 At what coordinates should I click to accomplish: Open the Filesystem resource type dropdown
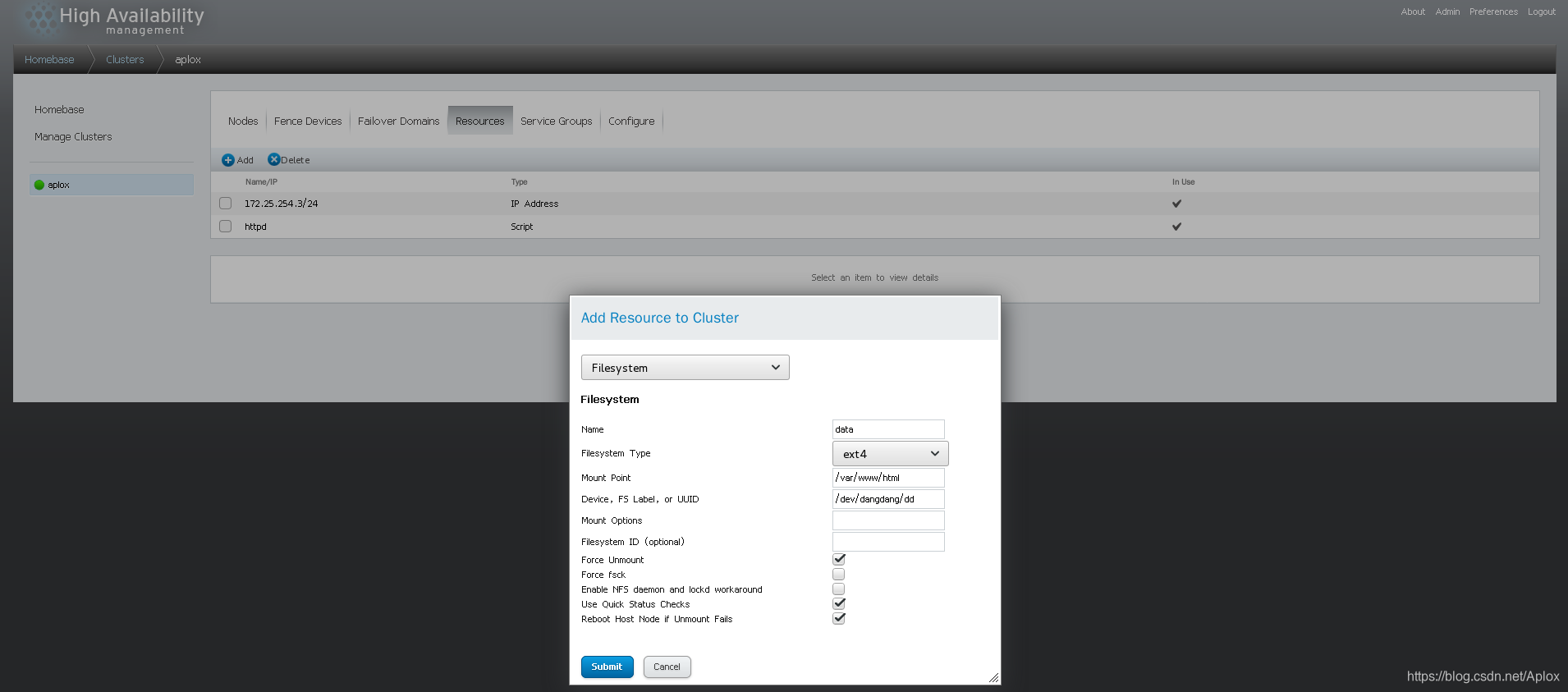click(685, 368)
